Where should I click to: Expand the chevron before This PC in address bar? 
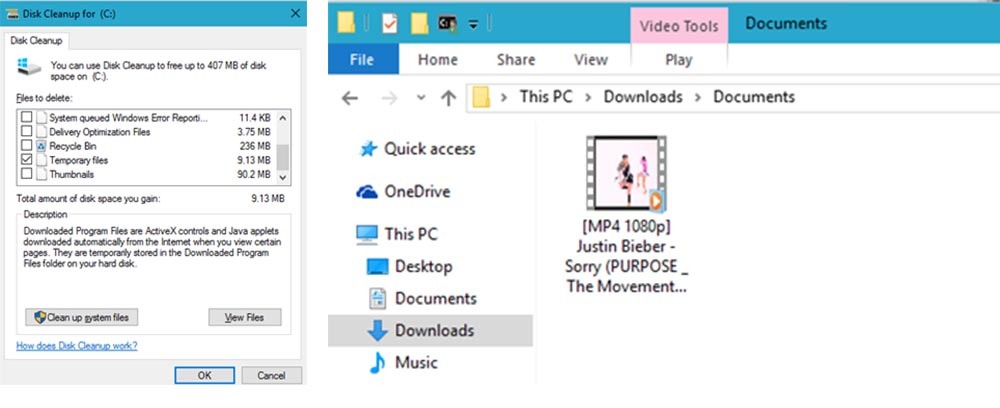tap(504, 98)
